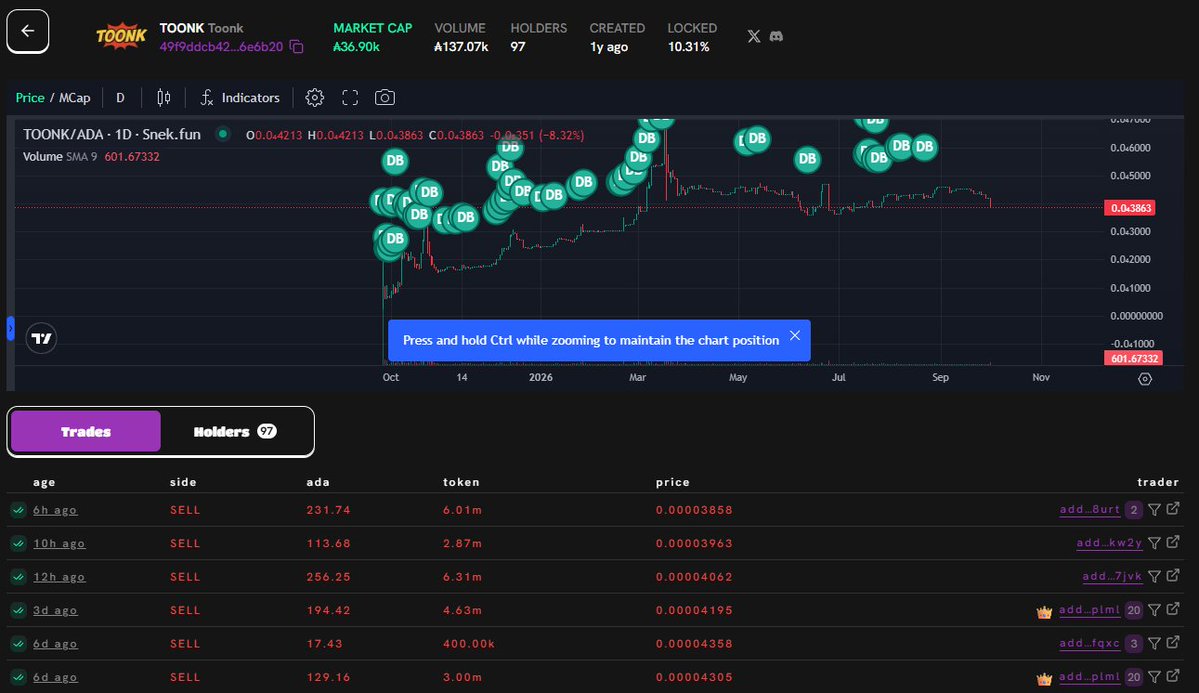
Task: Open the 10h ago trade timestamp link
Action: click(x=59, y=544)
